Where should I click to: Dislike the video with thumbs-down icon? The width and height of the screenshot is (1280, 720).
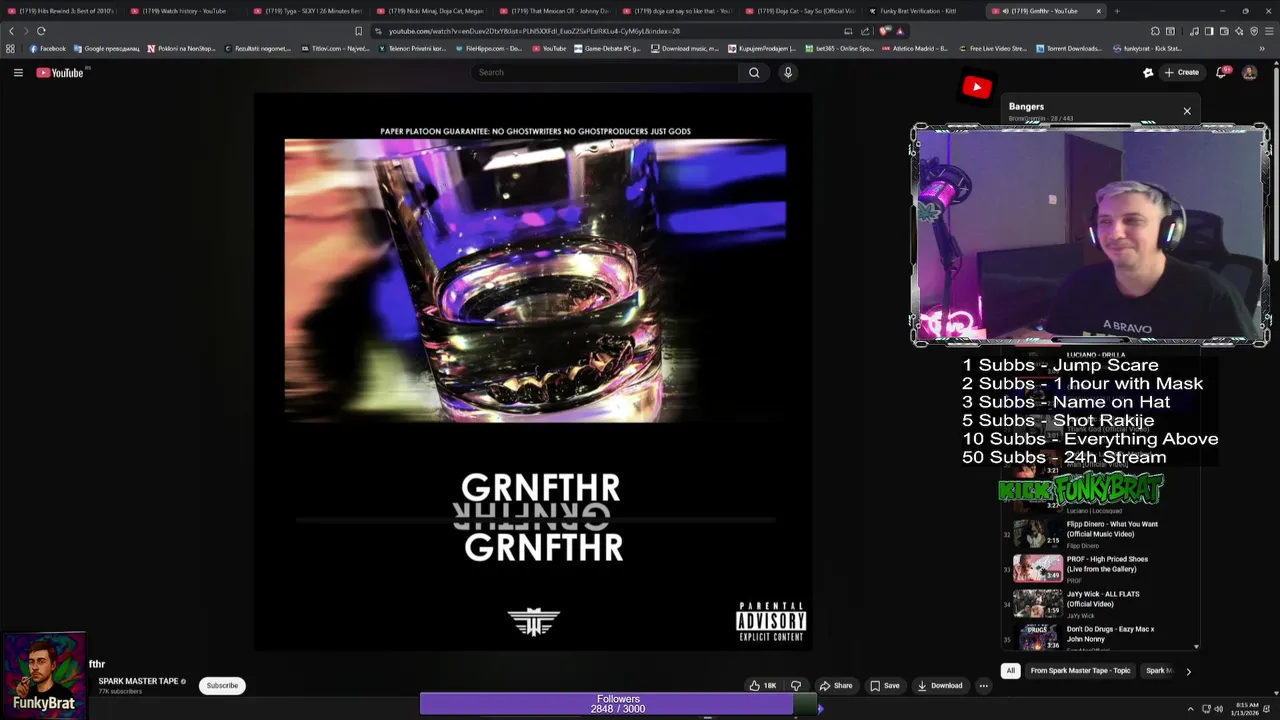[x=796, y=685]
